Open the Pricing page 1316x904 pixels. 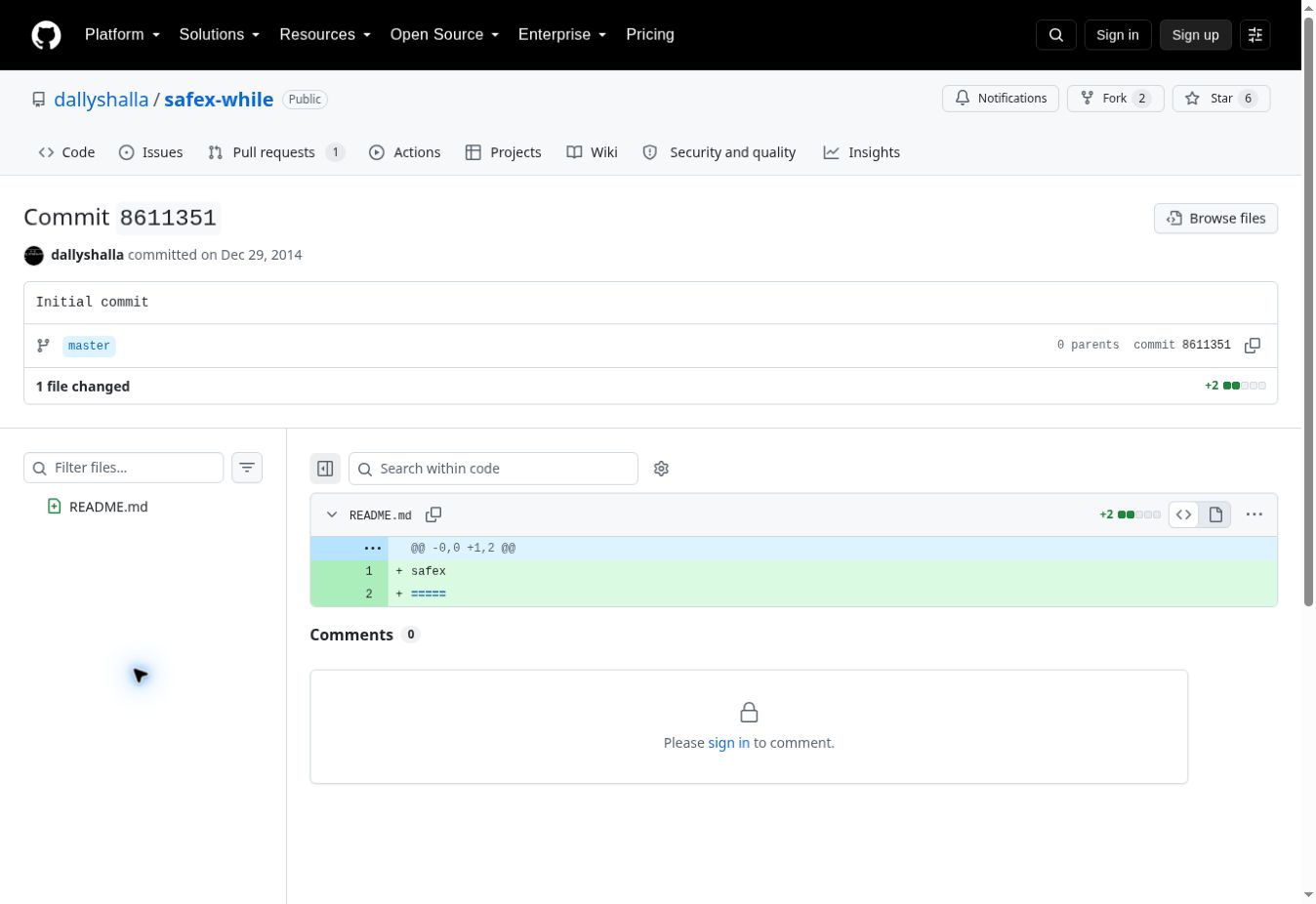click(650, 34)
